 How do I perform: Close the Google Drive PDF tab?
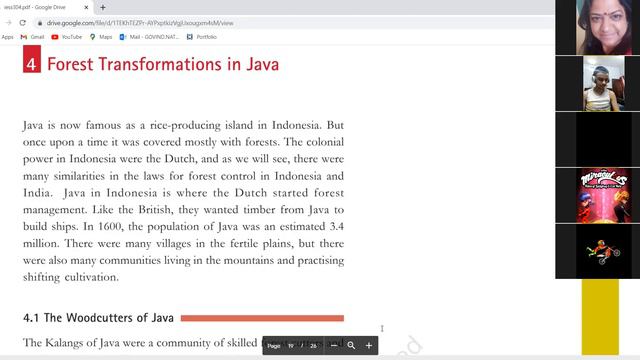(86, 7)
